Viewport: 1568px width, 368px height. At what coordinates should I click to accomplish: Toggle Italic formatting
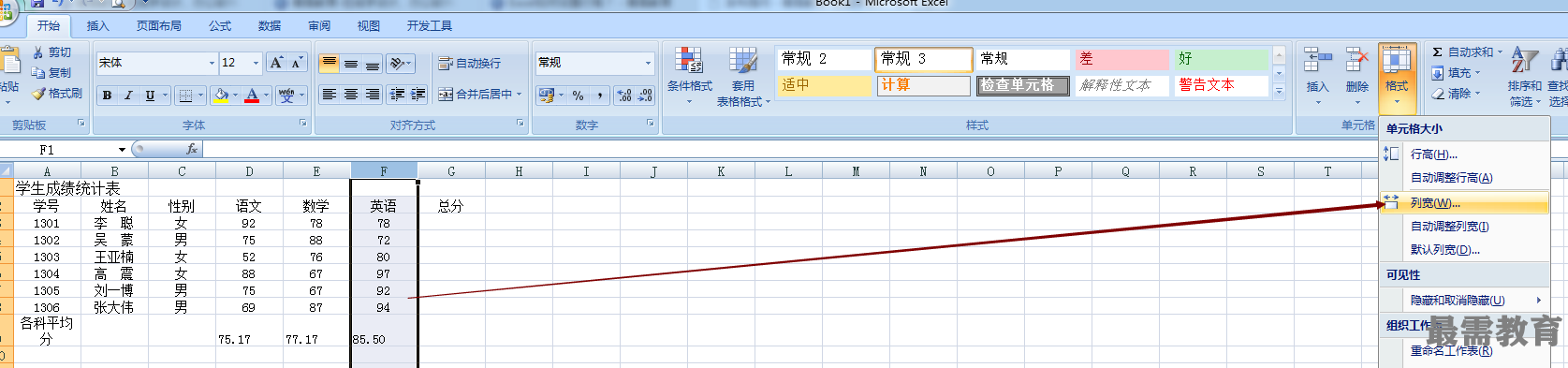pos(128,95)
